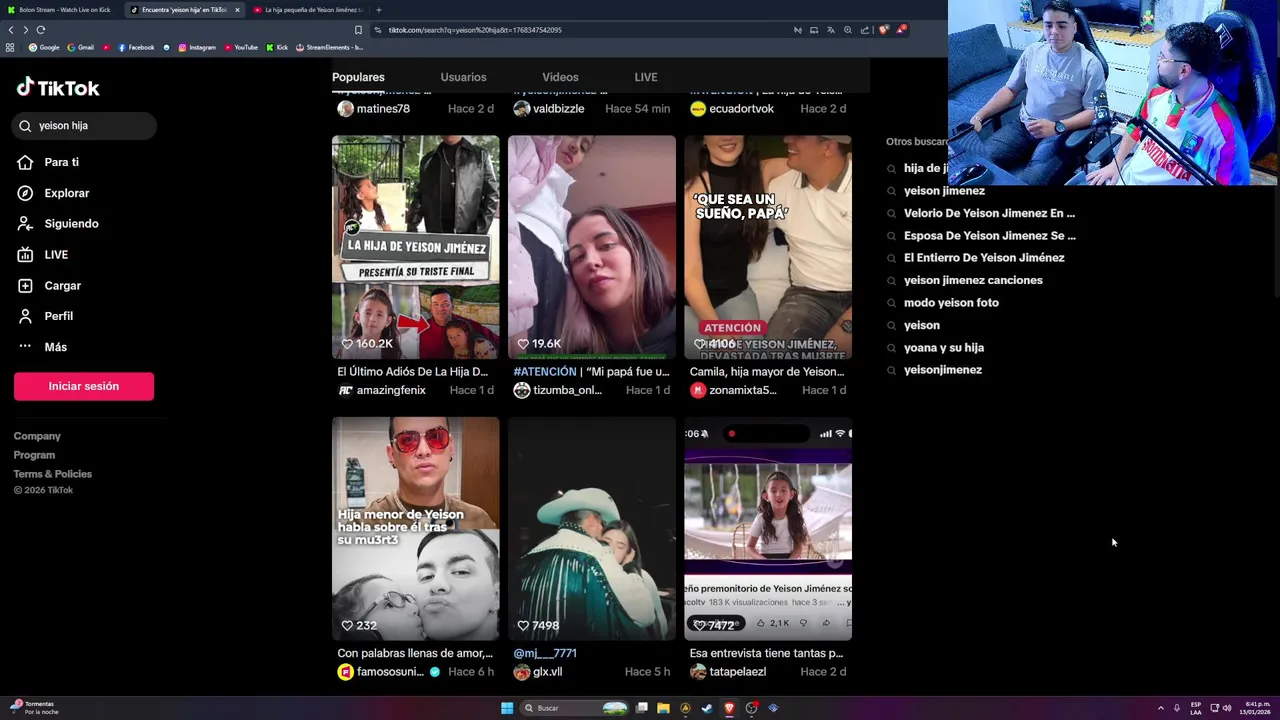Image resolution: width=1280 pixels, height=720 pixels.
Task: Select suggestion 'yoana y su hija'
Action: click(944, 348)
